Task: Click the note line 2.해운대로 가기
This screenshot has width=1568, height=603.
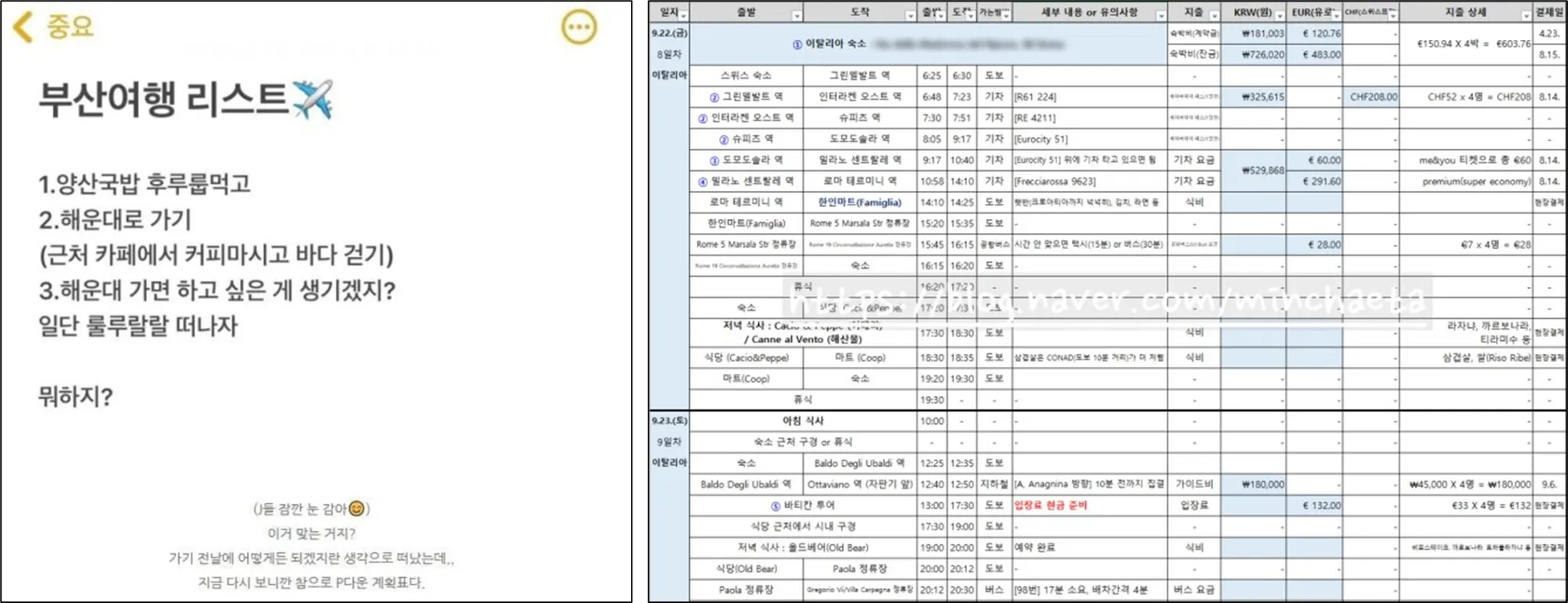Action: click(115, 220)
